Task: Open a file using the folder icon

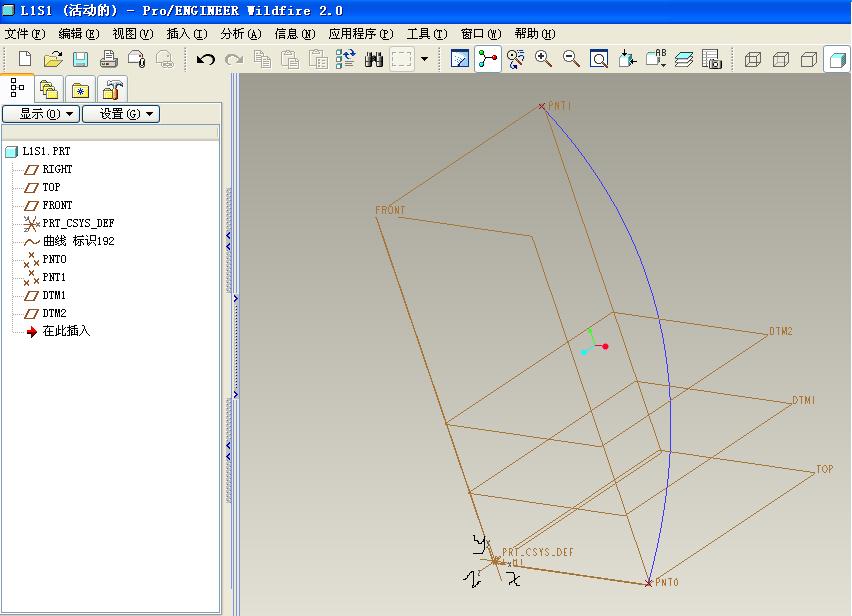Action: (x=53, y=59)
